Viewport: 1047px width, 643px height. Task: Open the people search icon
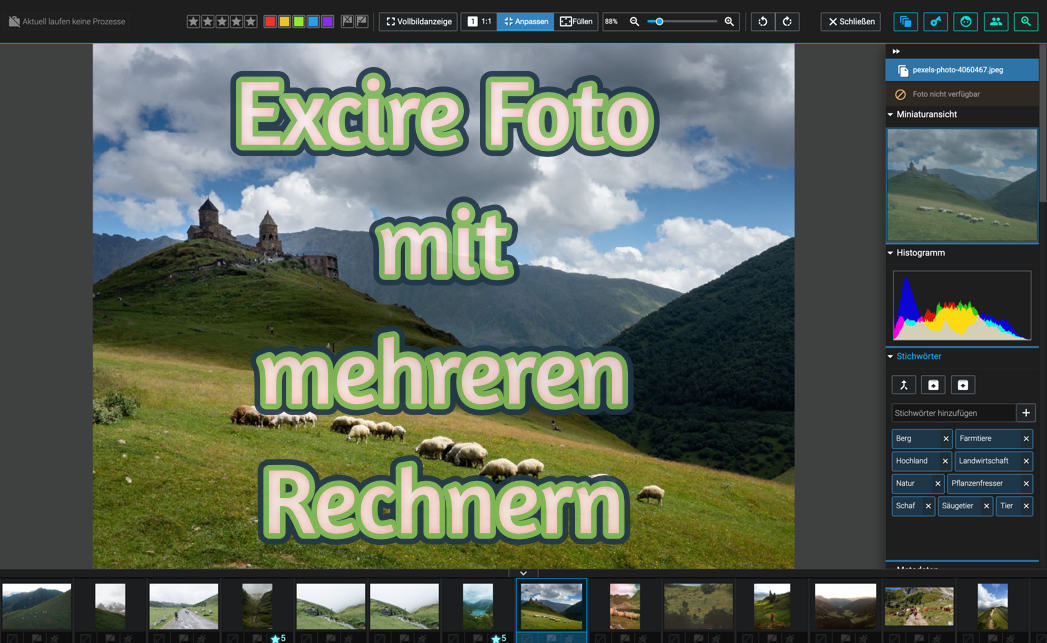pos(996,21)
